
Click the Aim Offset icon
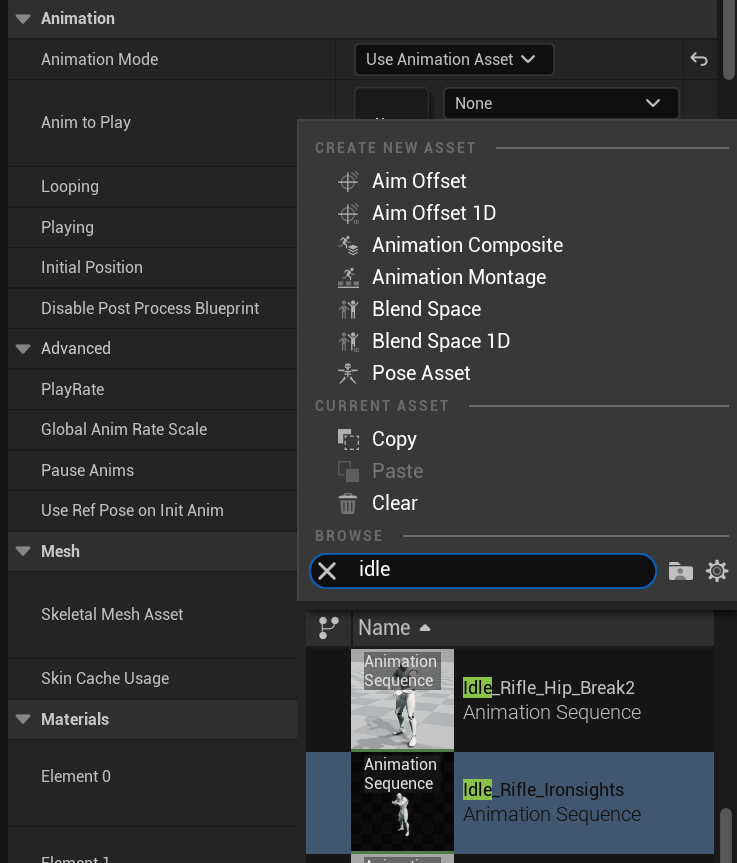(348, 181)
